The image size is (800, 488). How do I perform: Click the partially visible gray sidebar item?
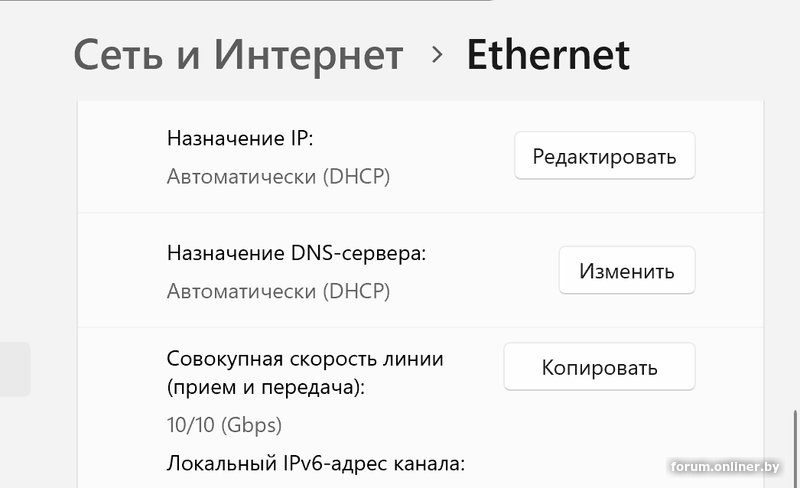[14, 369]
